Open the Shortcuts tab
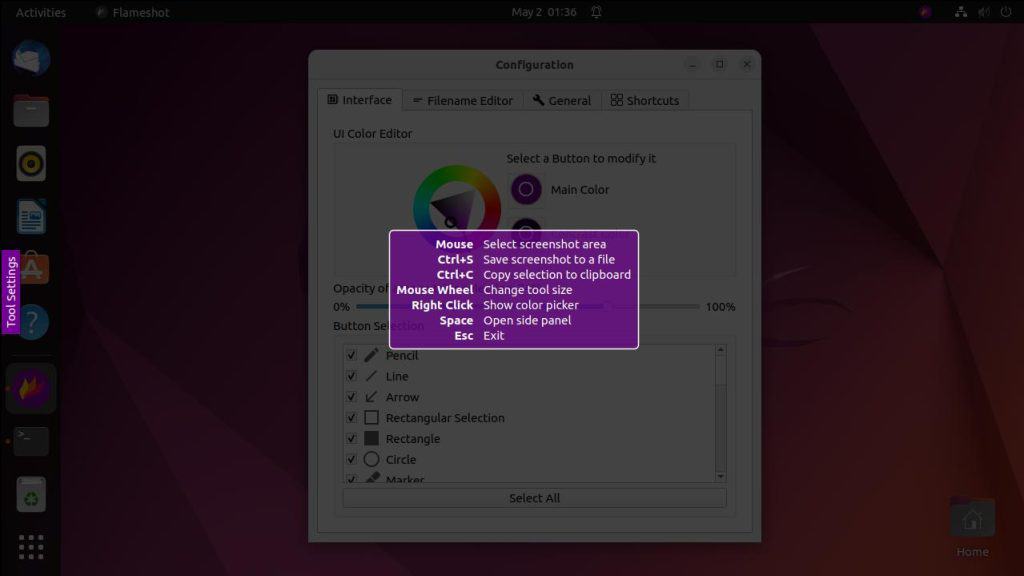This screenshot has height=576, width=1024. click(644, 100)
